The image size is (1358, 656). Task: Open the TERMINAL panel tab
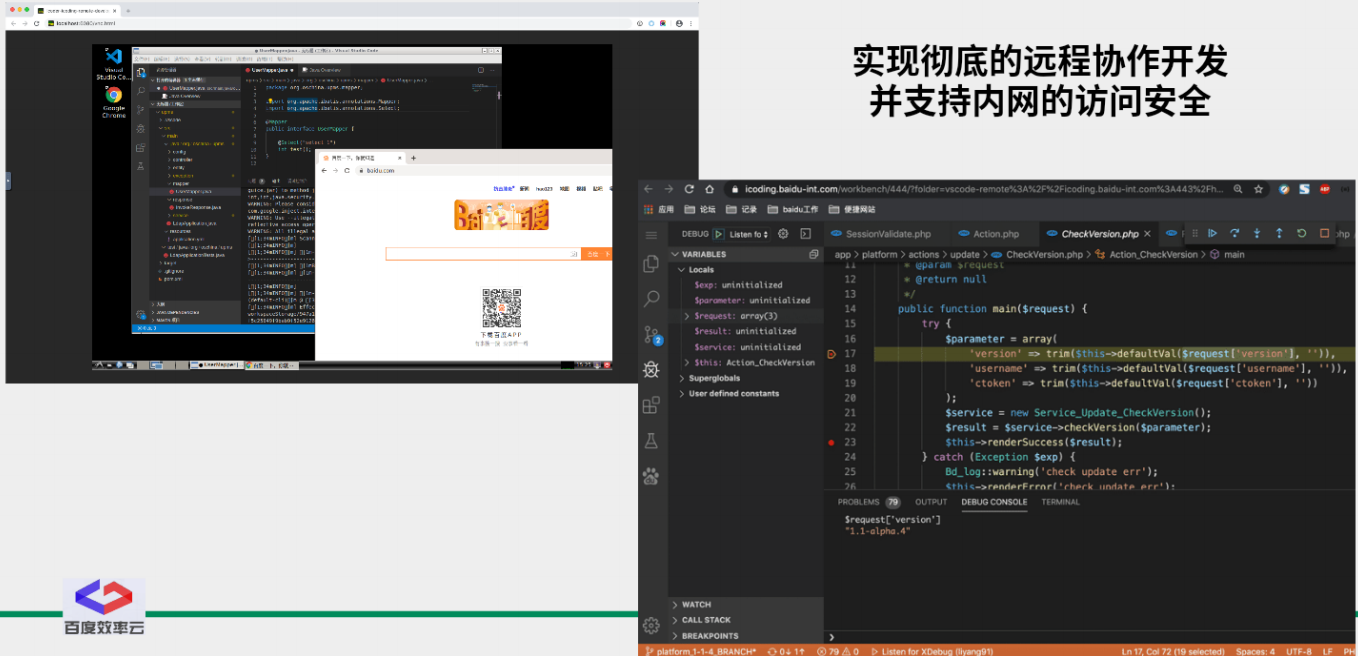[x=1060, y=502]
